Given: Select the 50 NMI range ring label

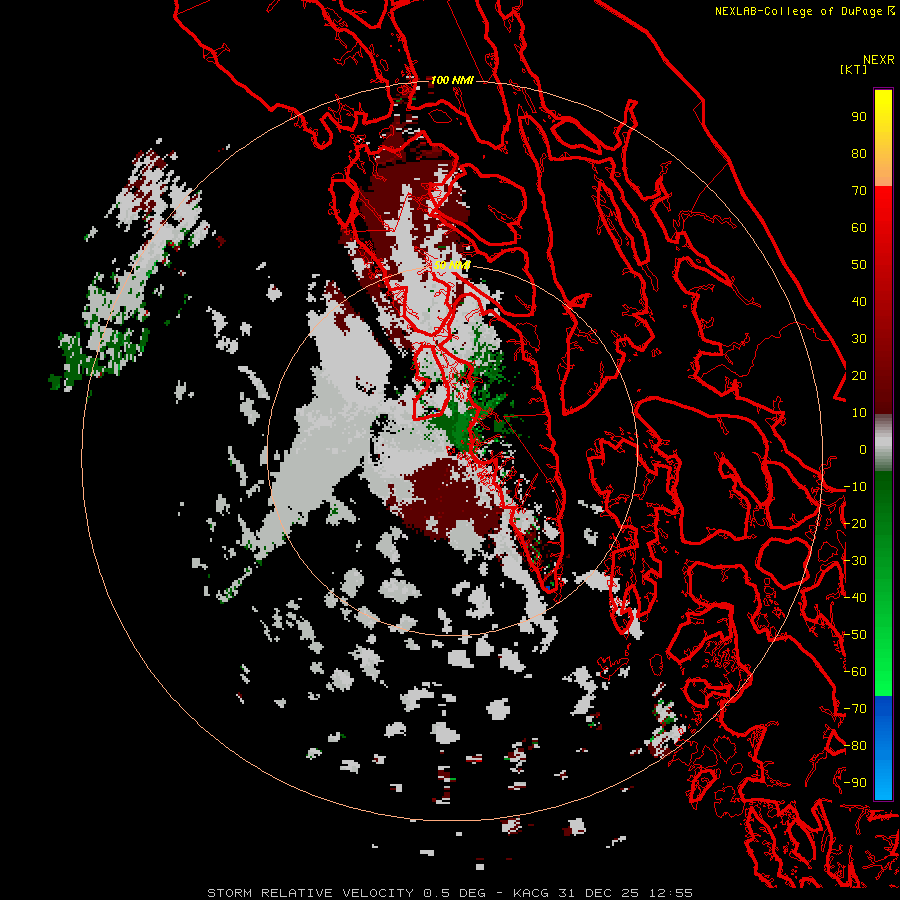Looking at the screenshot, I should pyautogui.click(x=452, y=265).
